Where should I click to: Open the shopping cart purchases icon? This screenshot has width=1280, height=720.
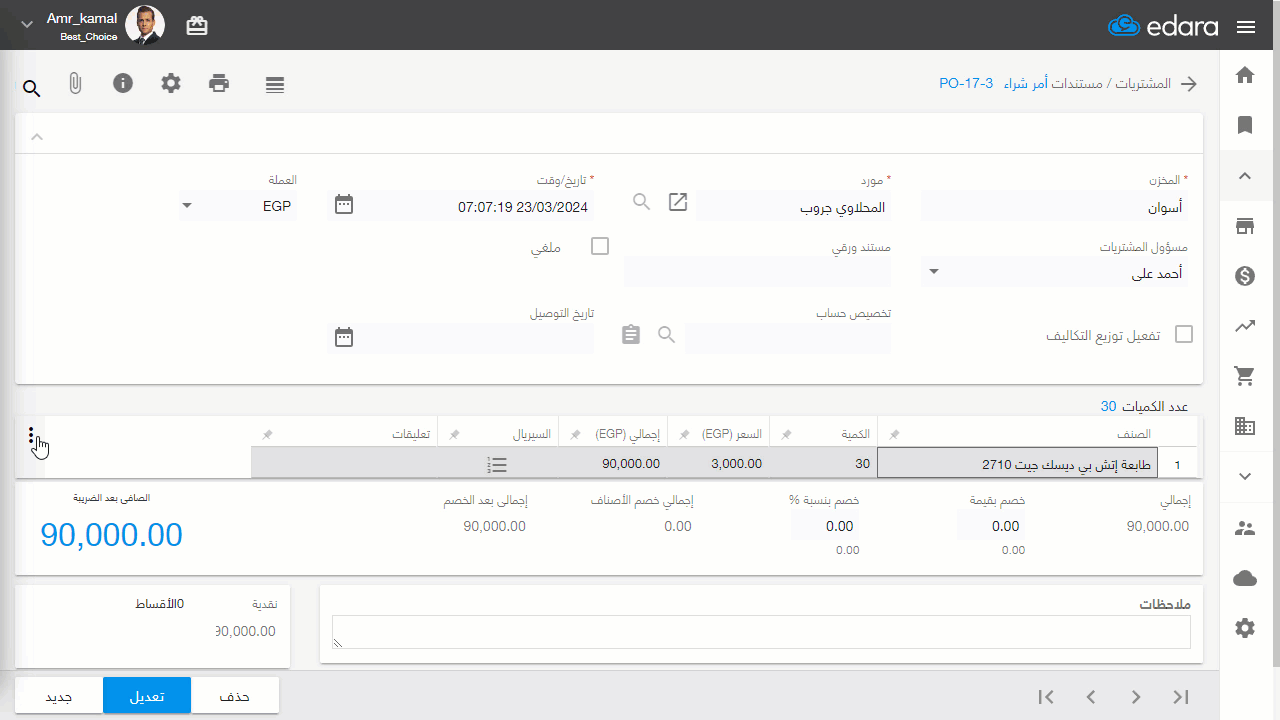coord(1245,376)
